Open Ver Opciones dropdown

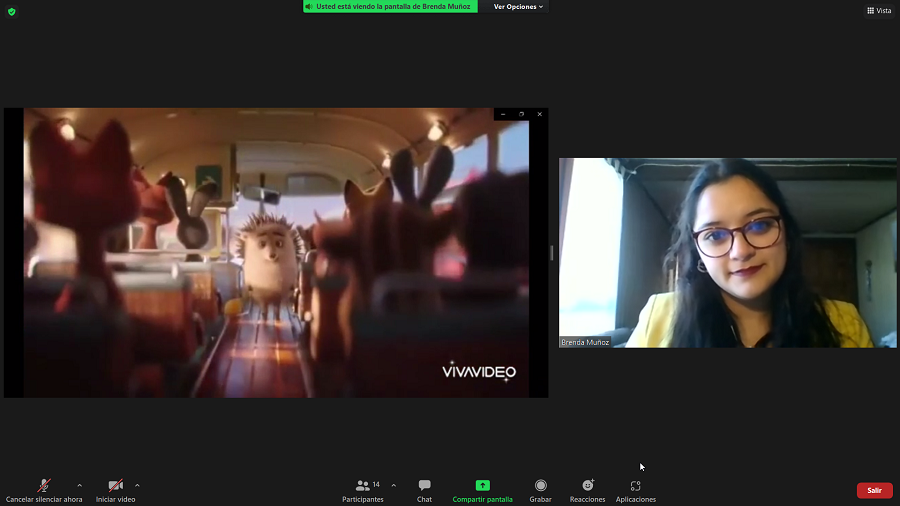tap(518, 7)
